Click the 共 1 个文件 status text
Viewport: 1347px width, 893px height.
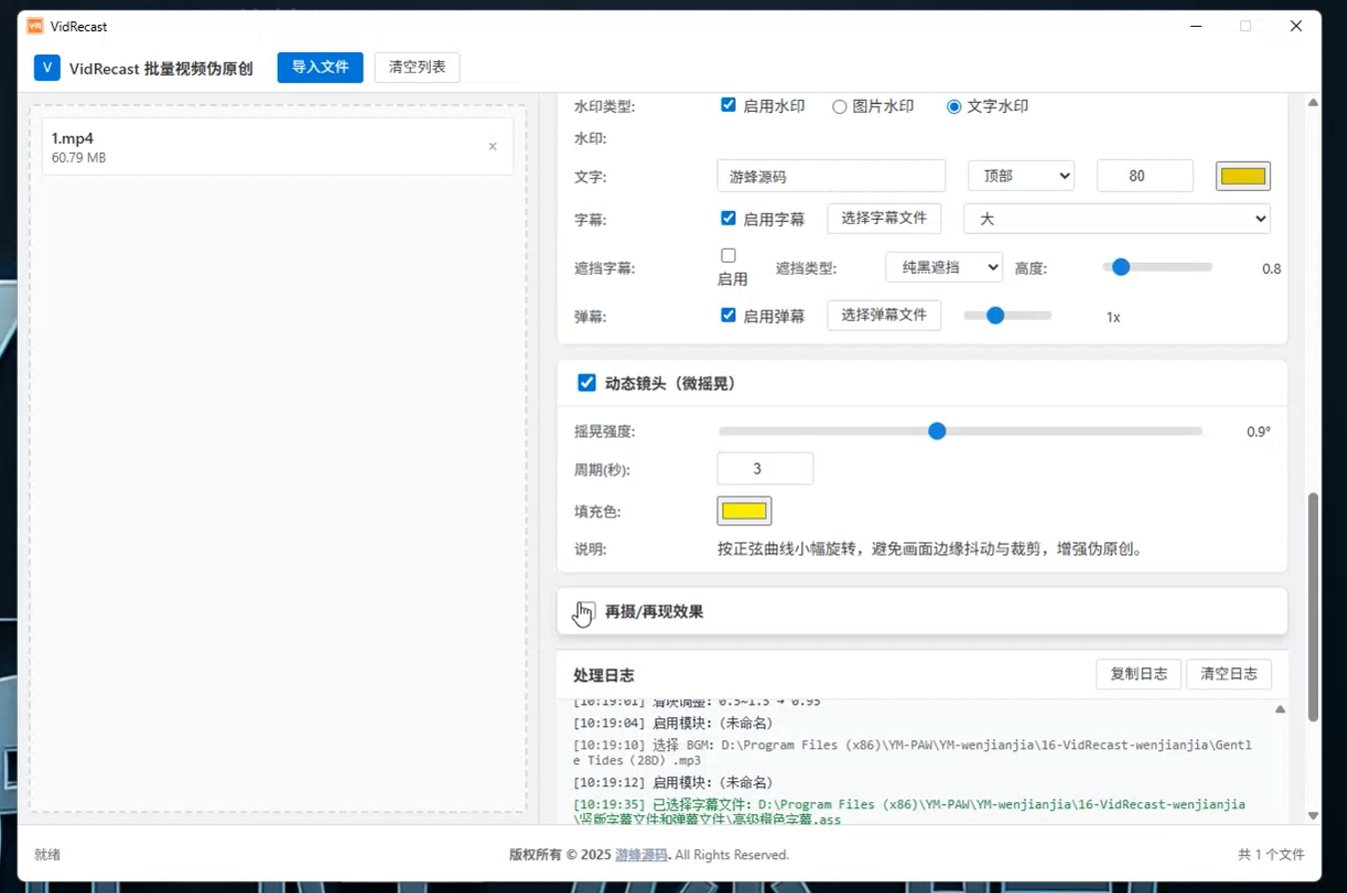pyautogui.click(x=1271, y=855)
